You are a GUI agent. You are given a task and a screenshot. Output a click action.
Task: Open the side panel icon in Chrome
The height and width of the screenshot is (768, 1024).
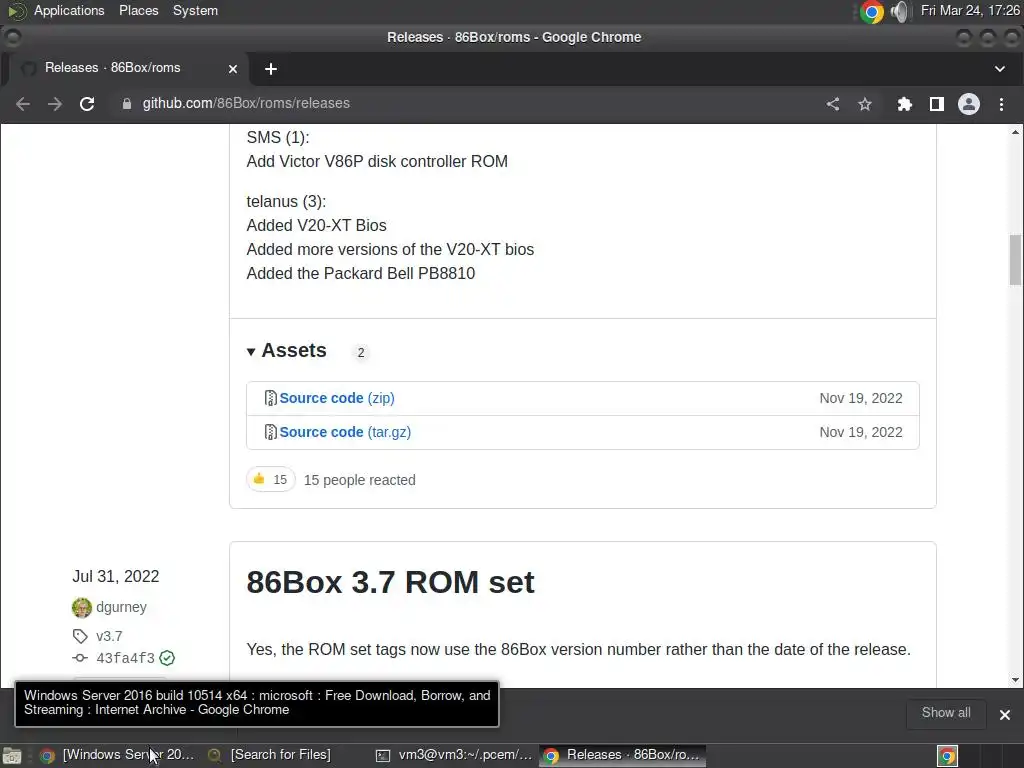[x=936, y=104]
